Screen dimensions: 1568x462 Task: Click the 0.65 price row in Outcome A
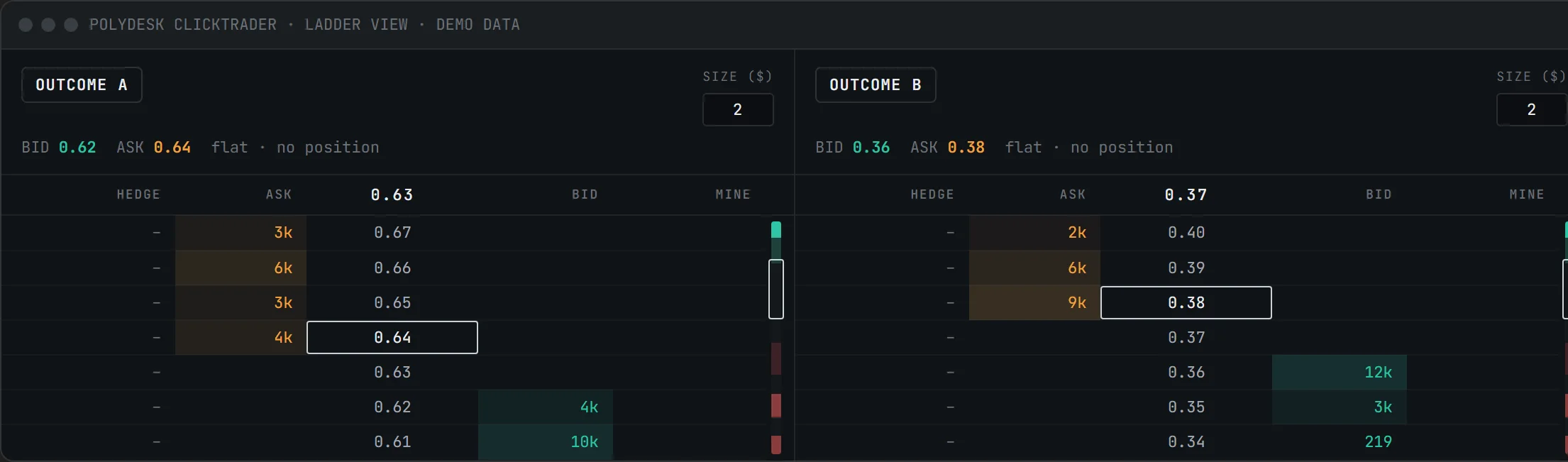(392, 302)
